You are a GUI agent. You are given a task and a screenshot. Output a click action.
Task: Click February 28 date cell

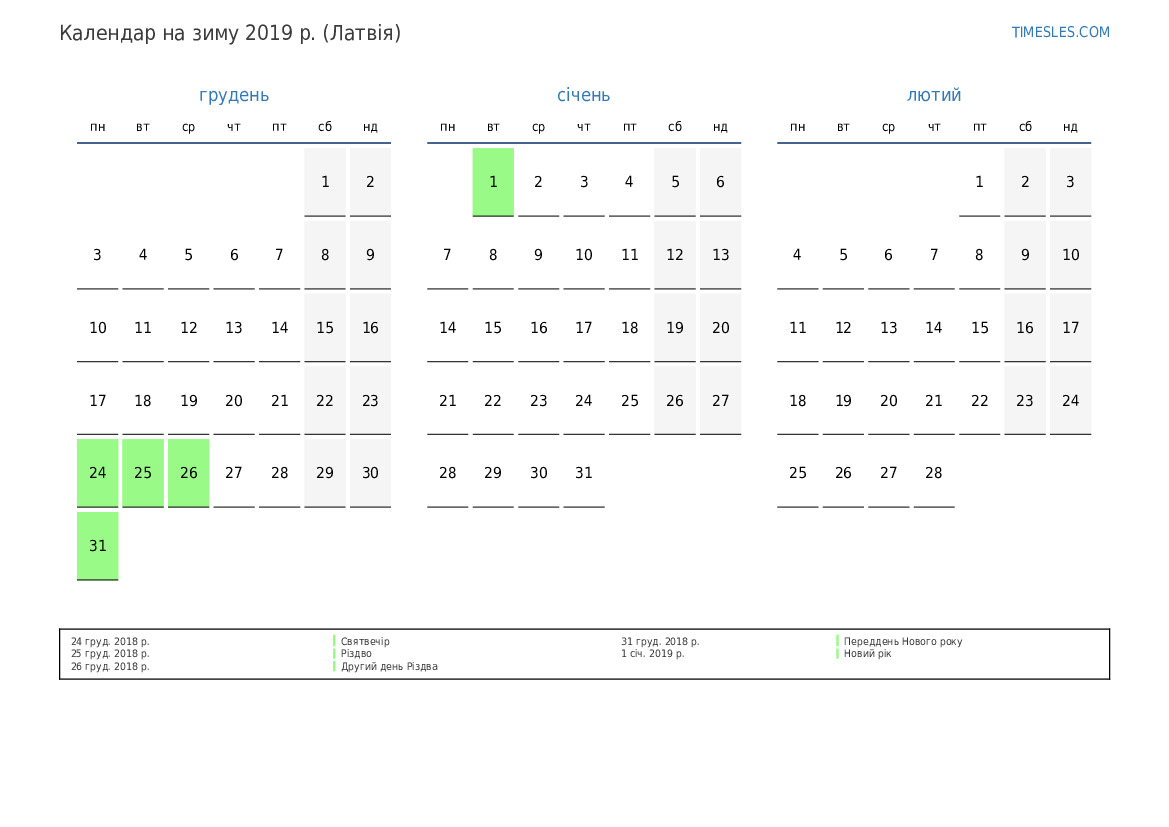934,473
